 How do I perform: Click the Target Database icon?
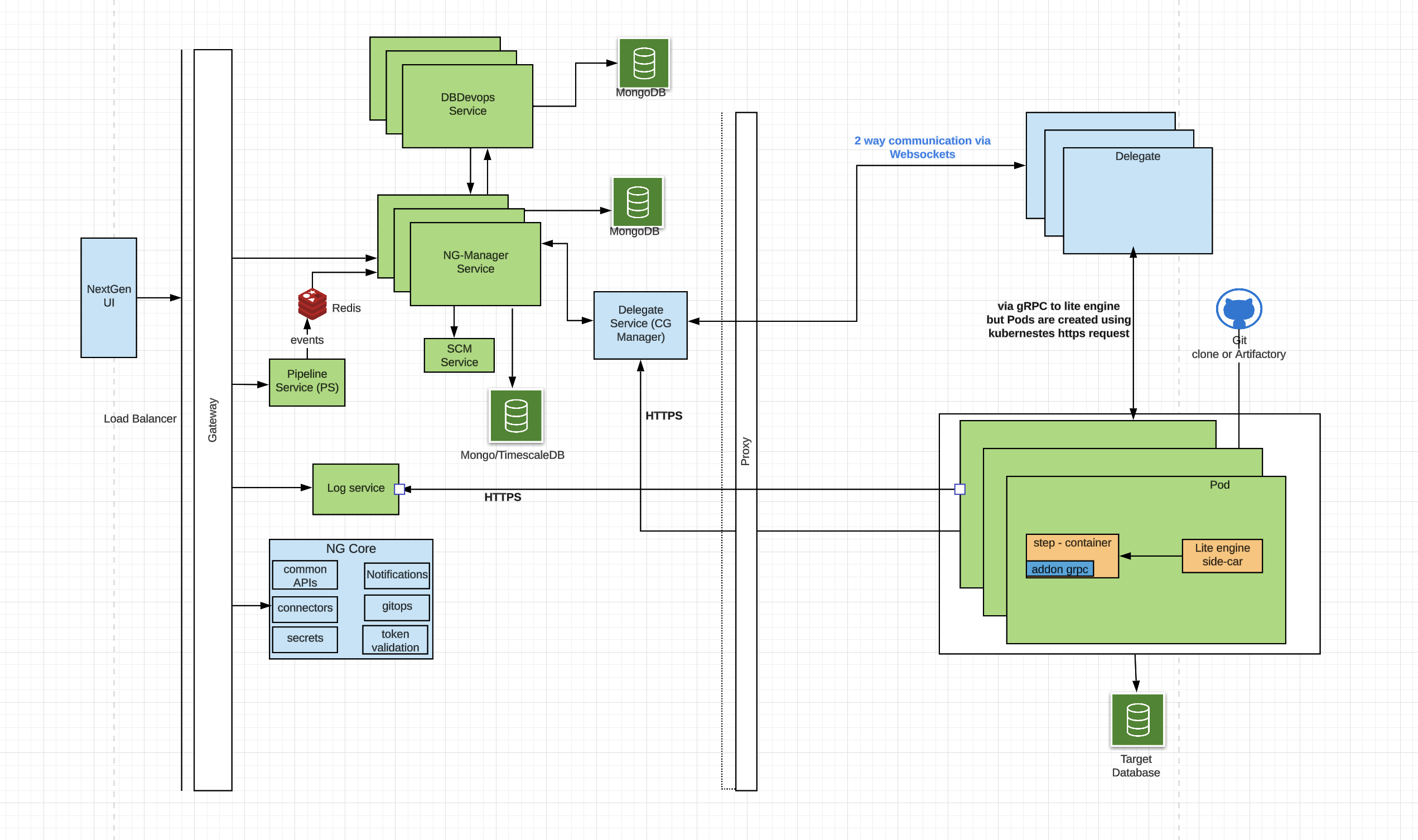click(x=1137, y=720)
